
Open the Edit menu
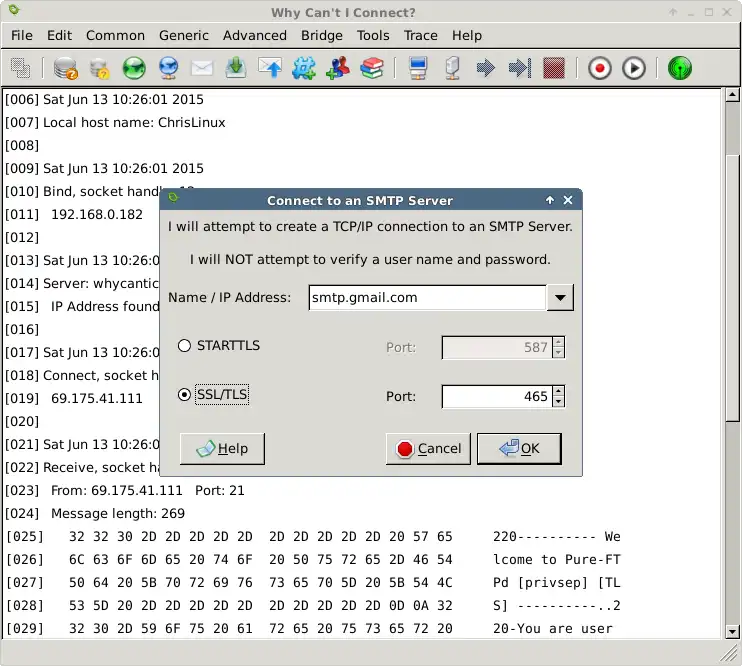(x=59, y=36)
